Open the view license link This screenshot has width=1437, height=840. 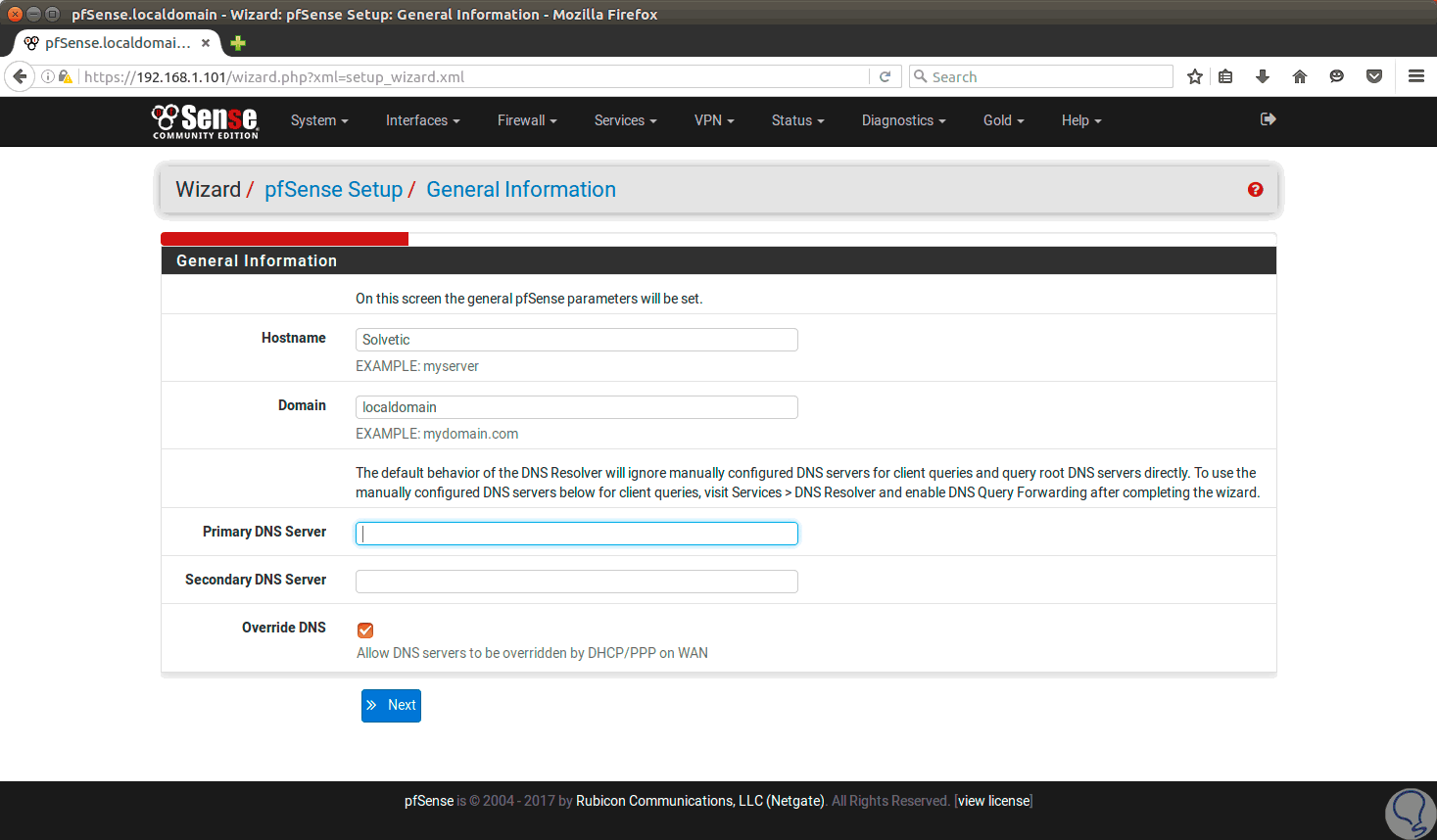pyautogui.click(x=994, y=801)
